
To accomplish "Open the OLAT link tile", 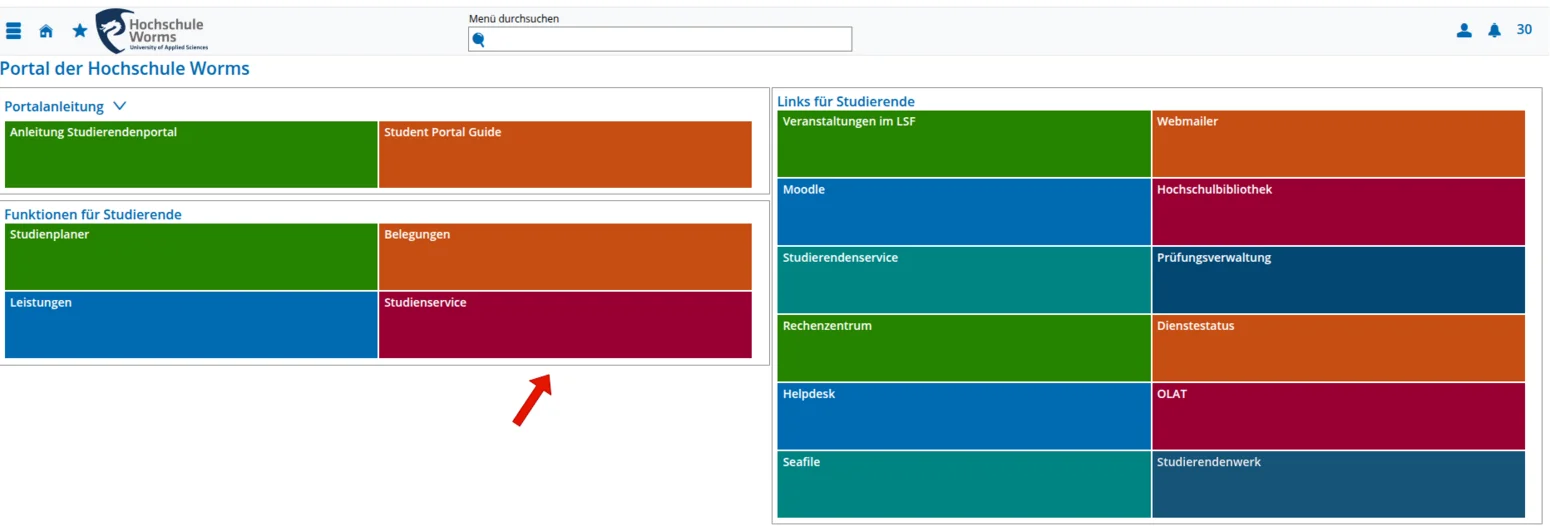I will tap(1339, 415).
